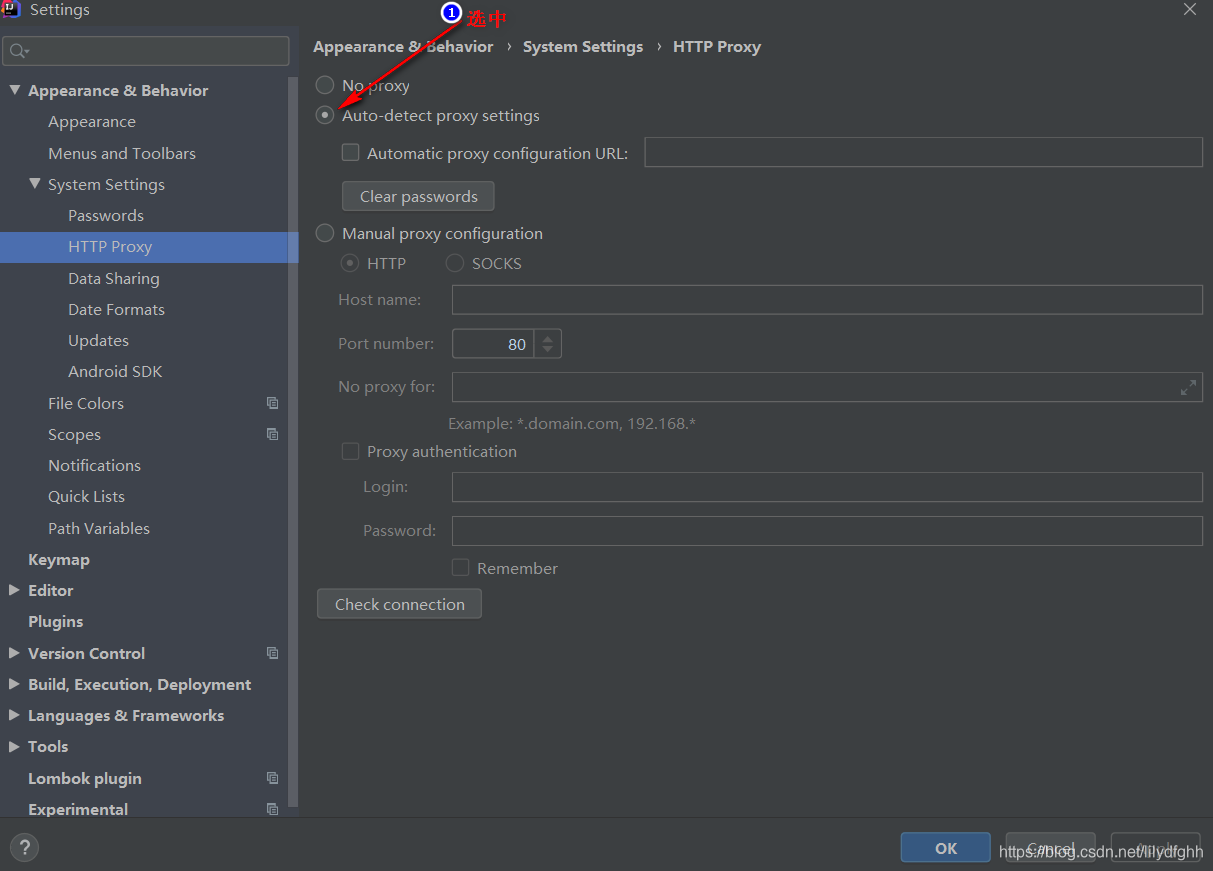Expand the Version Control tree node
Screen dimensions: 1213x871
click(x=14, y=653)
